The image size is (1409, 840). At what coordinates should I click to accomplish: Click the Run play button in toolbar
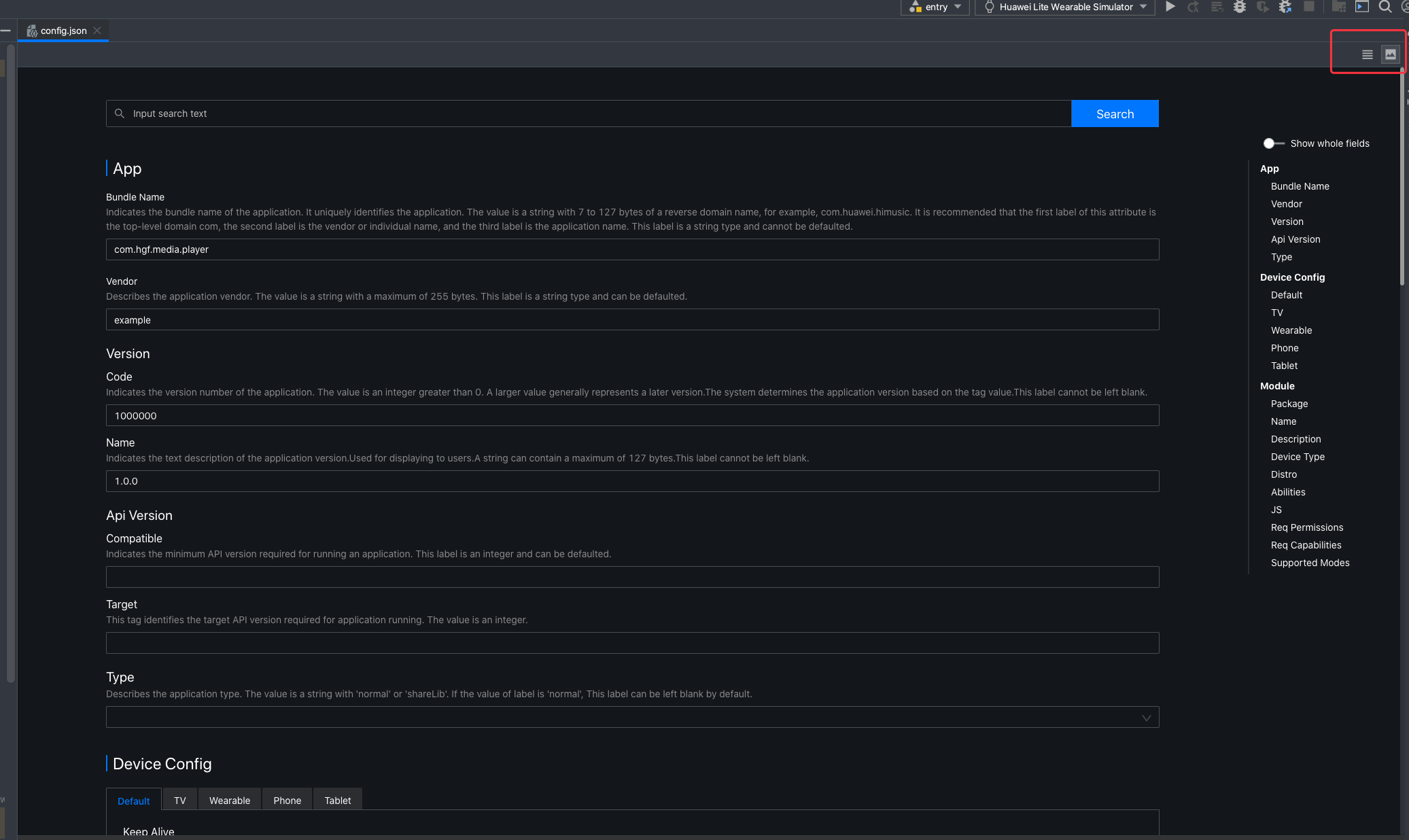1170,7
